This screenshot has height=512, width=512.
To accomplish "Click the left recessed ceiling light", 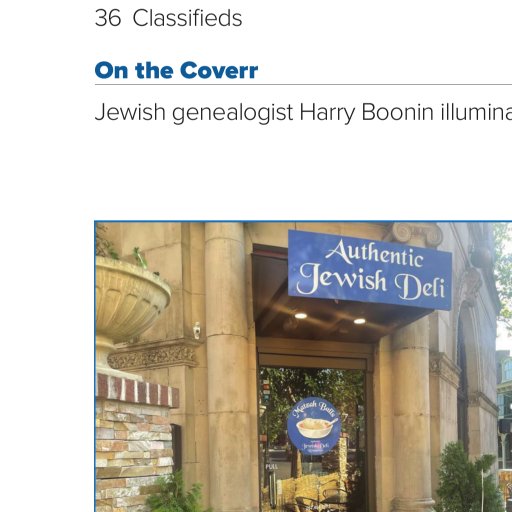I will (301, 315).
